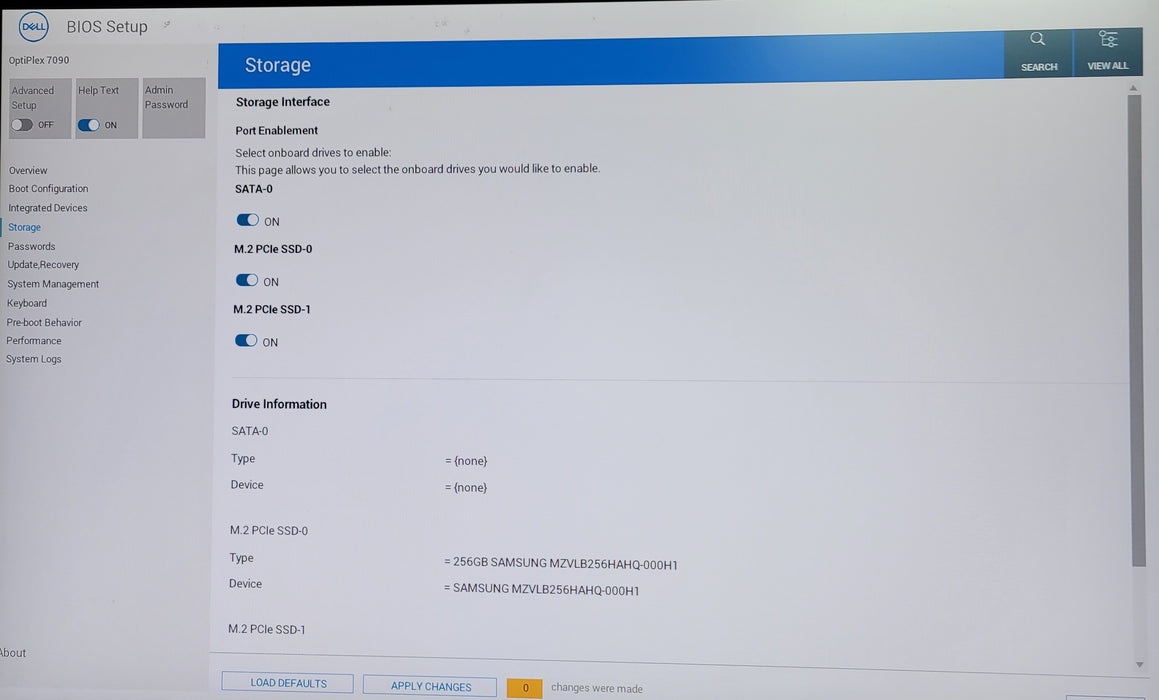Open the Overview section
This screenshot has width=1159, height=700.
click(28, 170)
